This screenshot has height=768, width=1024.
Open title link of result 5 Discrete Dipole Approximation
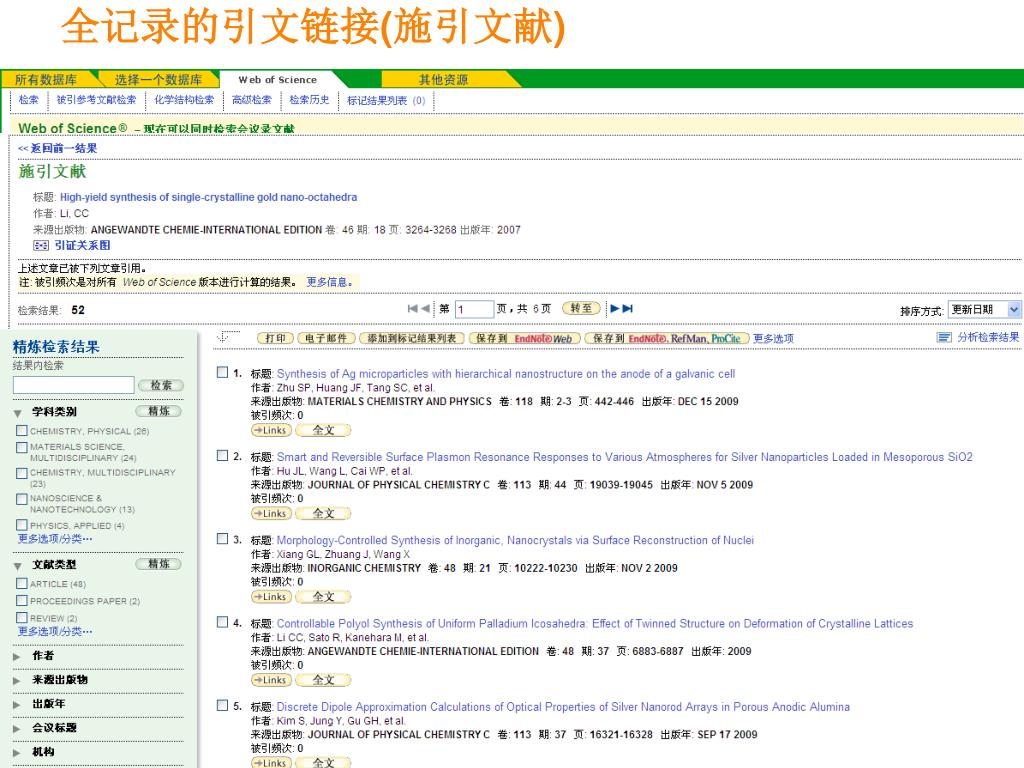(x=563, y=707)
